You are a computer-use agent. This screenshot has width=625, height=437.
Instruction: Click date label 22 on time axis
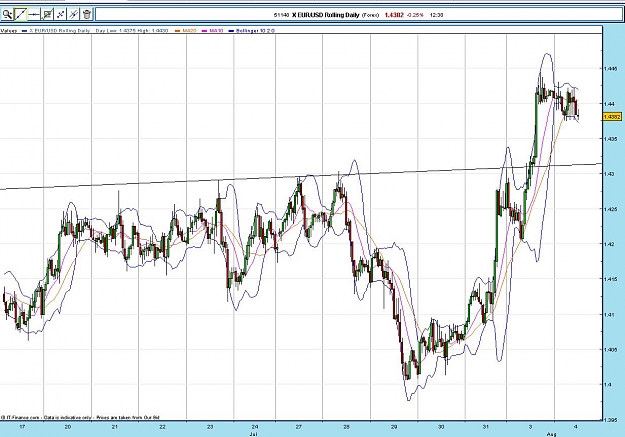coord(162,427)
